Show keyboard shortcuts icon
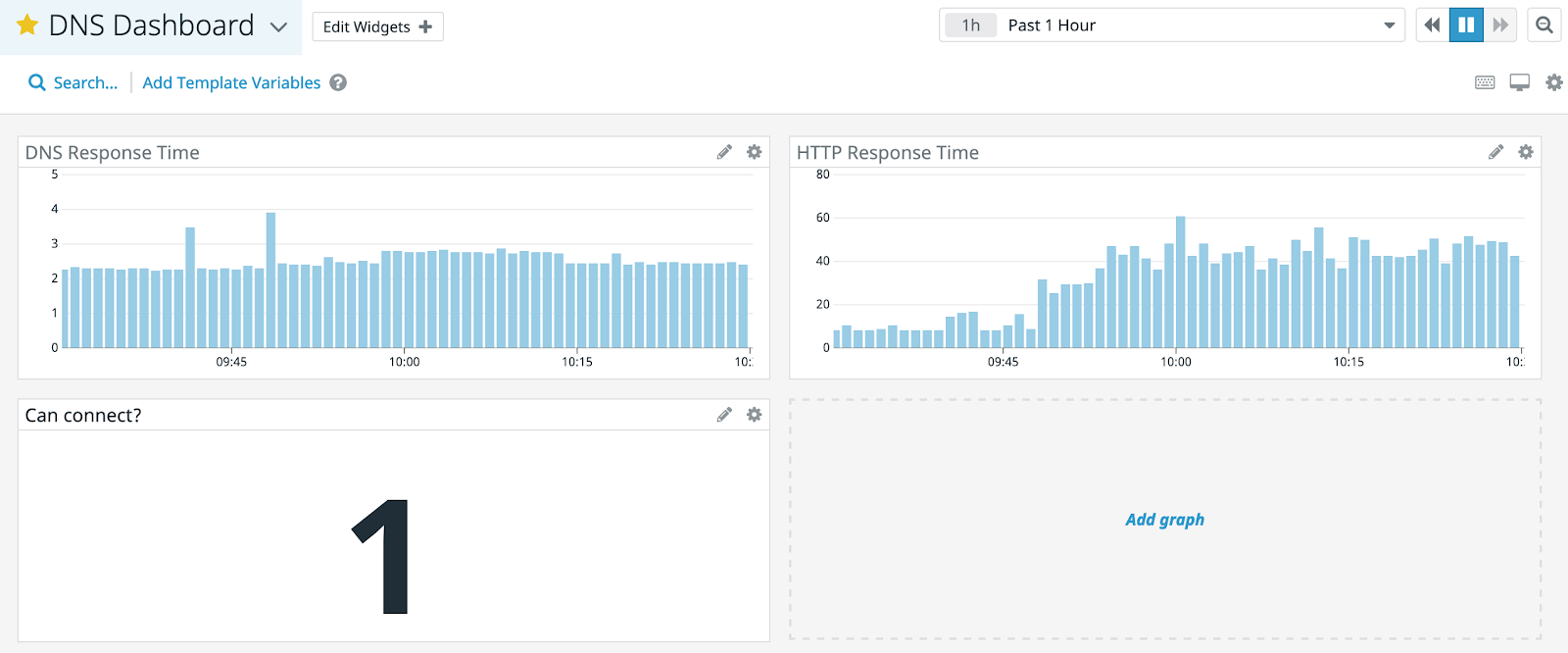 [x=1485, y=82]
